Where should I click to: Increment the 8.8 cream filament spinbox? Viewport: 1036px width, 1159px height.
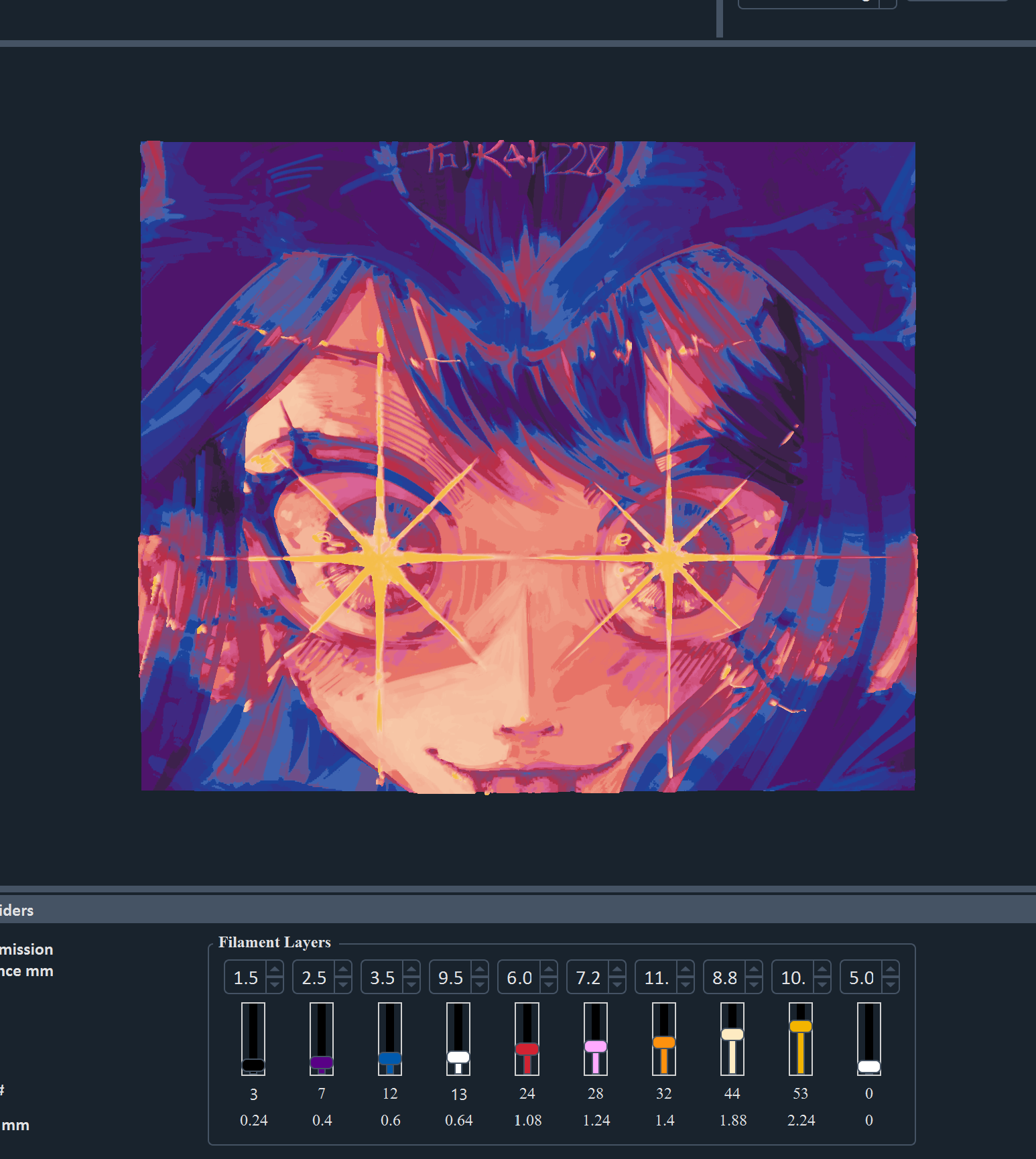point(753,969)
